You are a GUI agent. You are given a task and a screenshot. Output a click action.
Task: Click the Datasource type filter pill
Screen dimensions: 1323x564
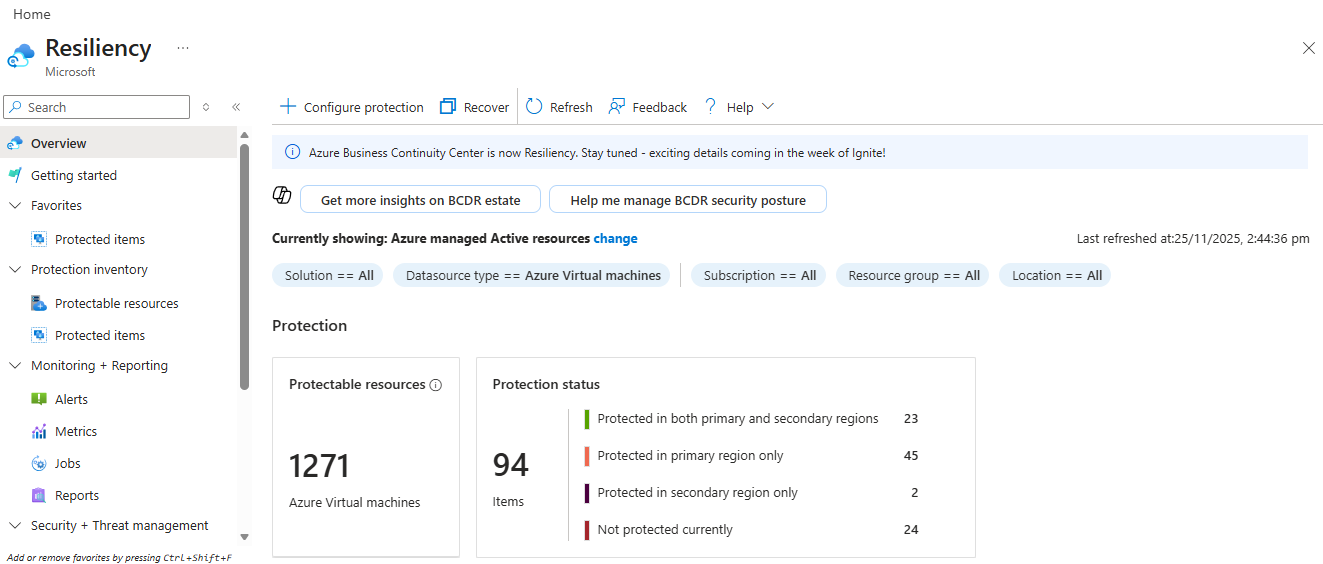pyautogui.click(x=533, y=276)
